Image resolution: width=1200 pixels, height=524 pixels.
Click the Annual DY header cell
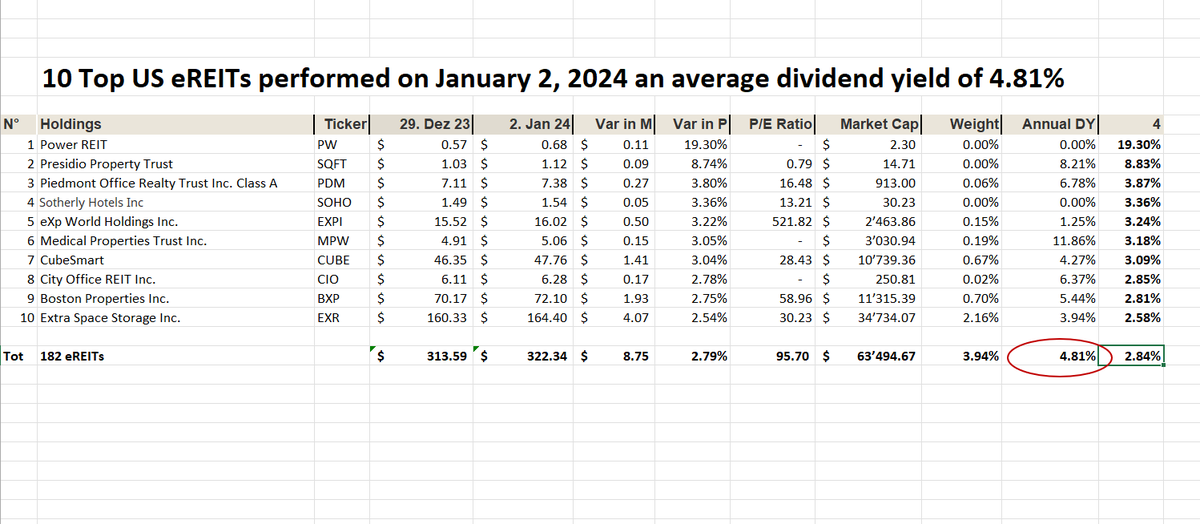point(1051,125)
